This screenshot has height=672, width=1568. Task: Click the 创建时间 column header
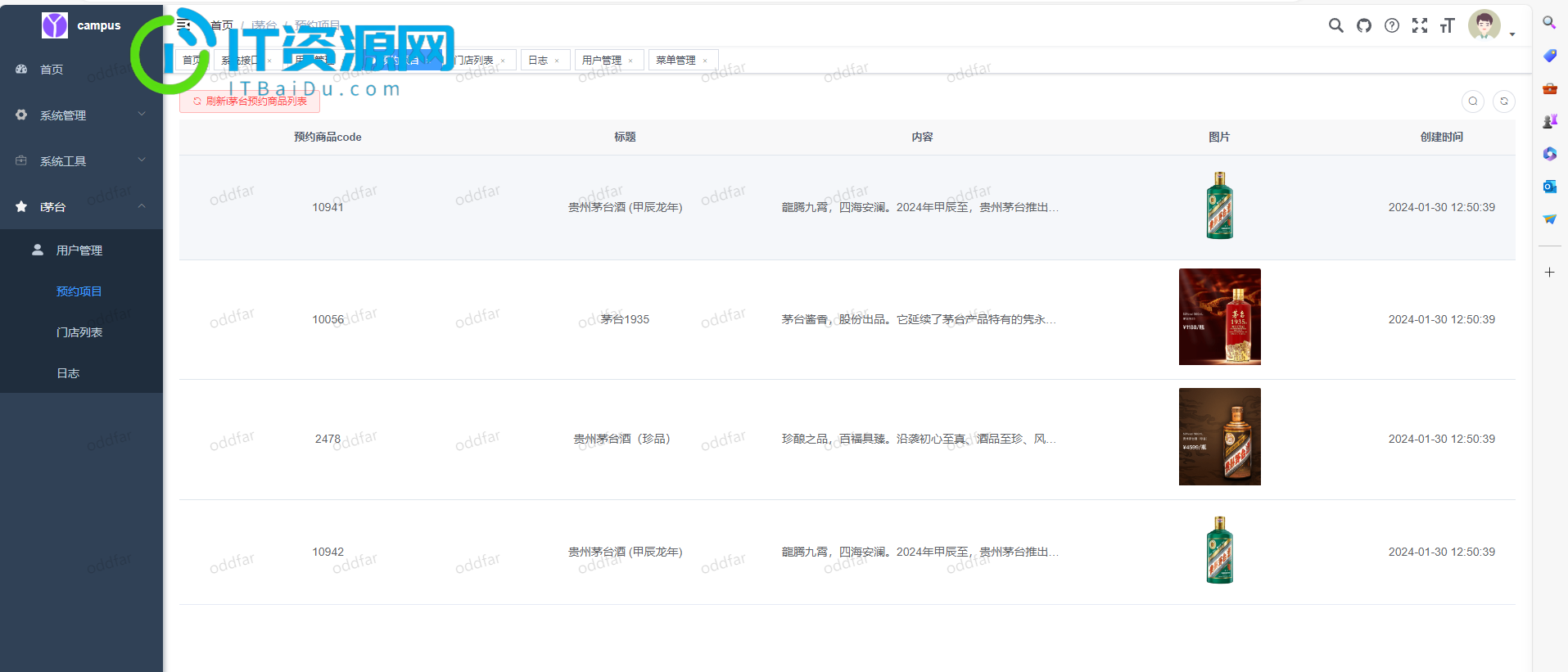pos(1442,138)
